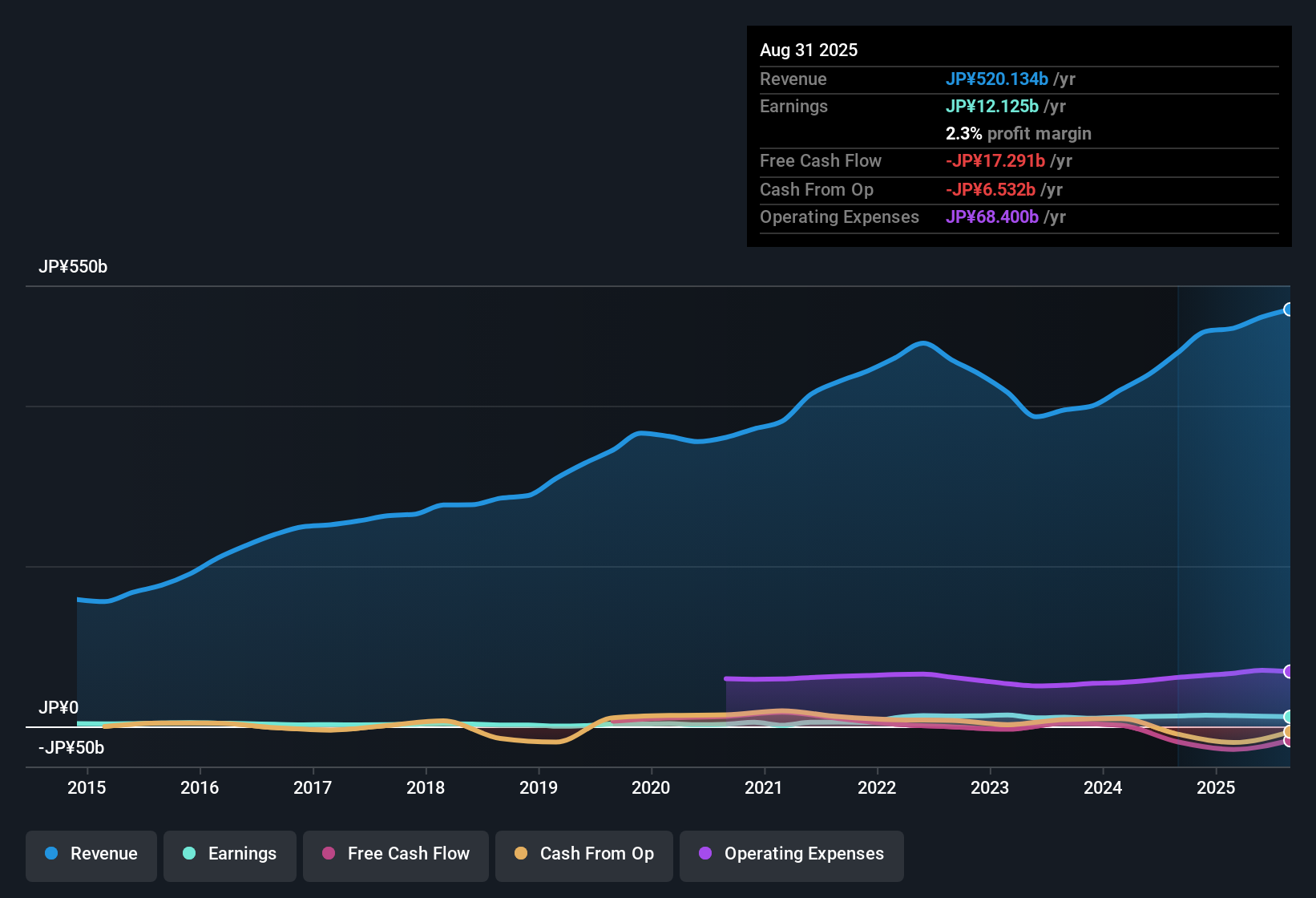
Task: Click the blue Revenue legend dot
Action: click(x=51, y=854)
